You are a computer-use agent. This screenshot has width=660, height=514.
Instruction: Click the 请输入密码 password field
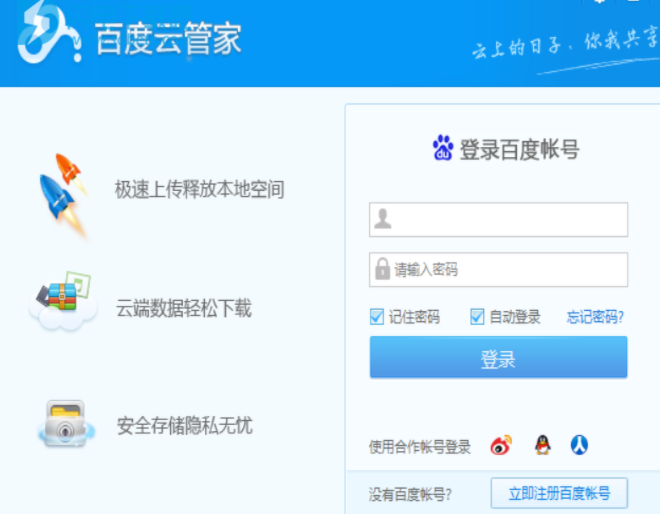pos(498,269)
